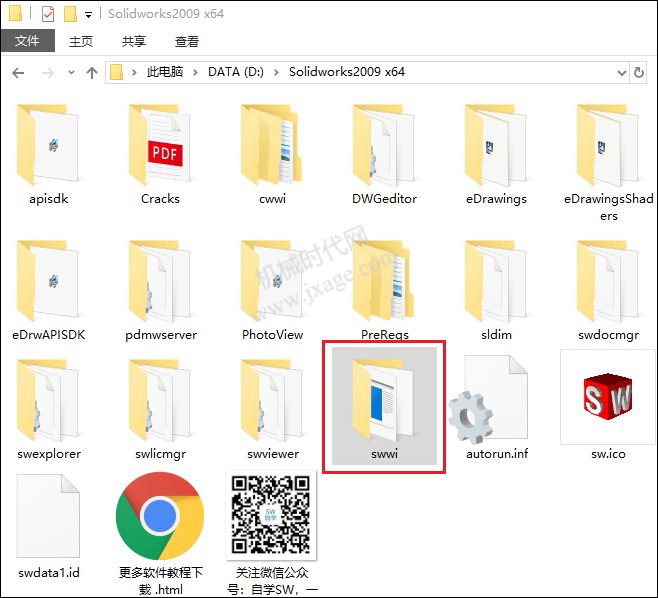Switch to the 查看 ribbon tab
The height and width of the screenshot is (598, 658).
click(187, 41)
